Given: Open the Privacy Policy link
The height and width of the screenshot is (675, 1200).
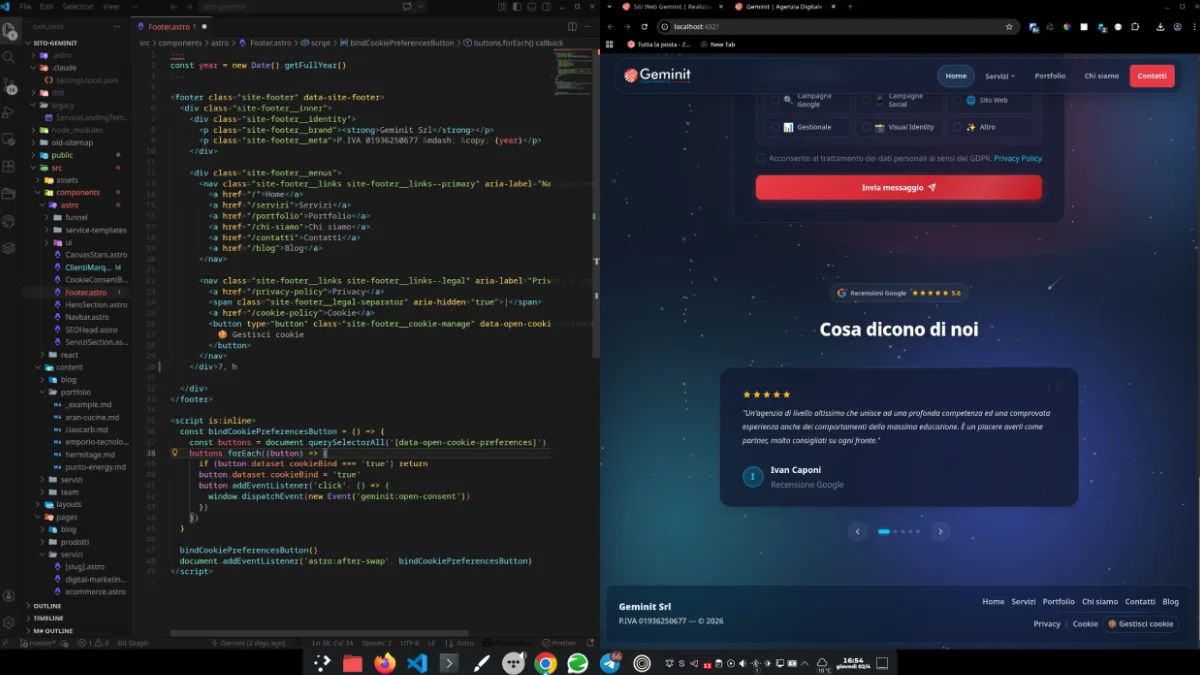Looking at the screenshot, I should coord(1017,158).
